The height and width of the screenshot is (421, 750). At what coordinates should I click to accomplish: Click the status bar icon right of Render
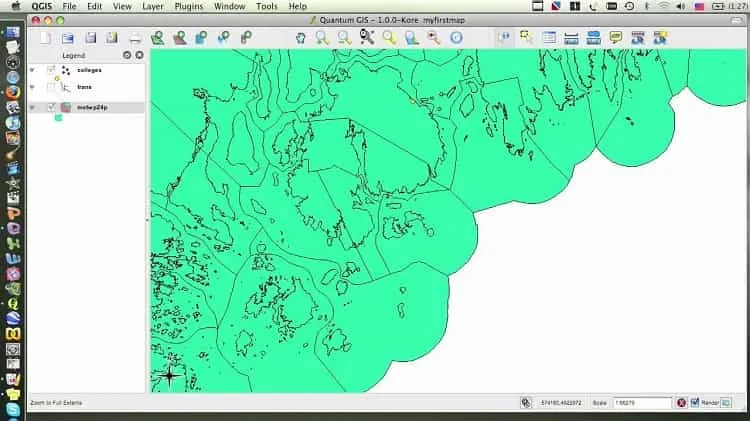pos(726,403)
